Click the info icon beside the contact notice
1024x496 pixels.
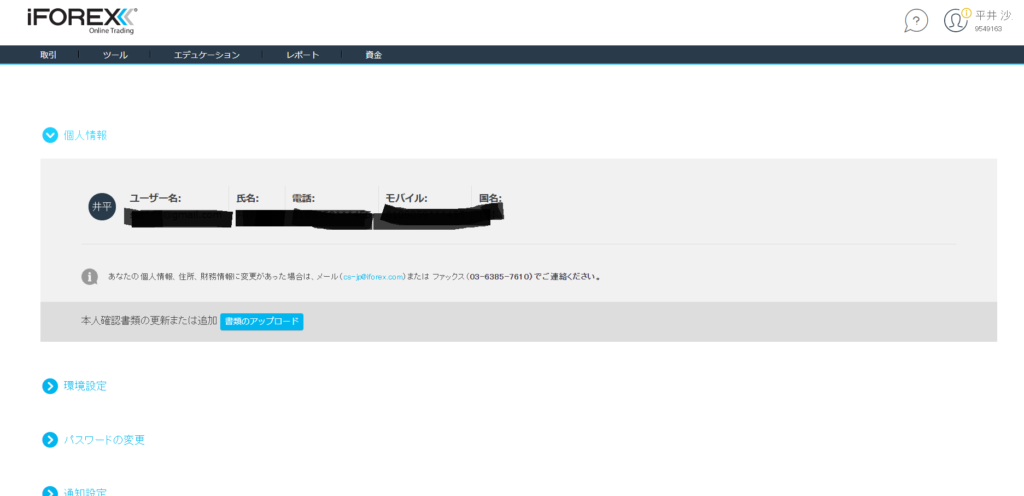(x=89, y=277)
